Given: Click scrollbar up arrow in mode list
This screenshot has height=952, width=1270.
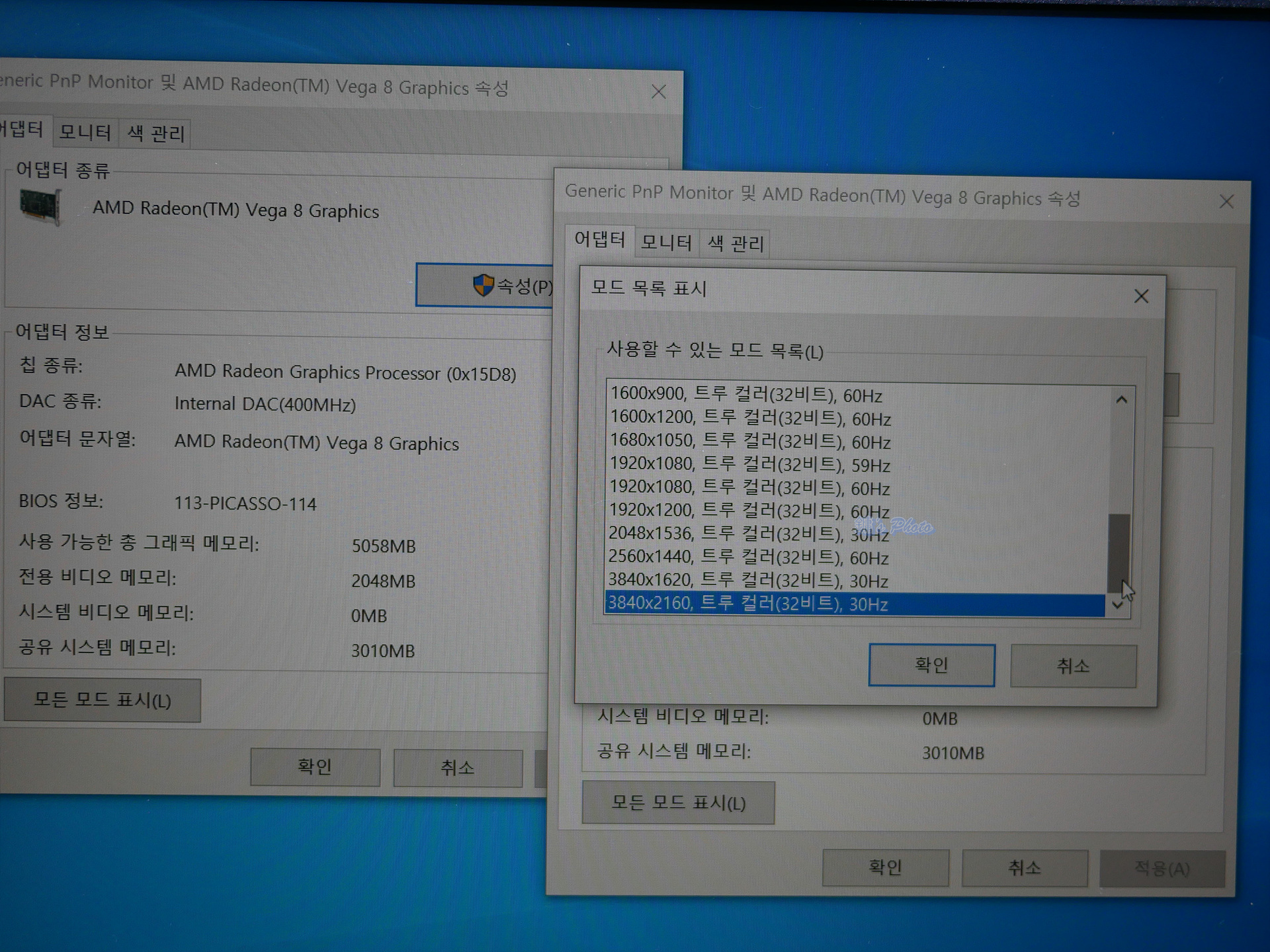Looking at the screenshot, I should pos(1121,400).
